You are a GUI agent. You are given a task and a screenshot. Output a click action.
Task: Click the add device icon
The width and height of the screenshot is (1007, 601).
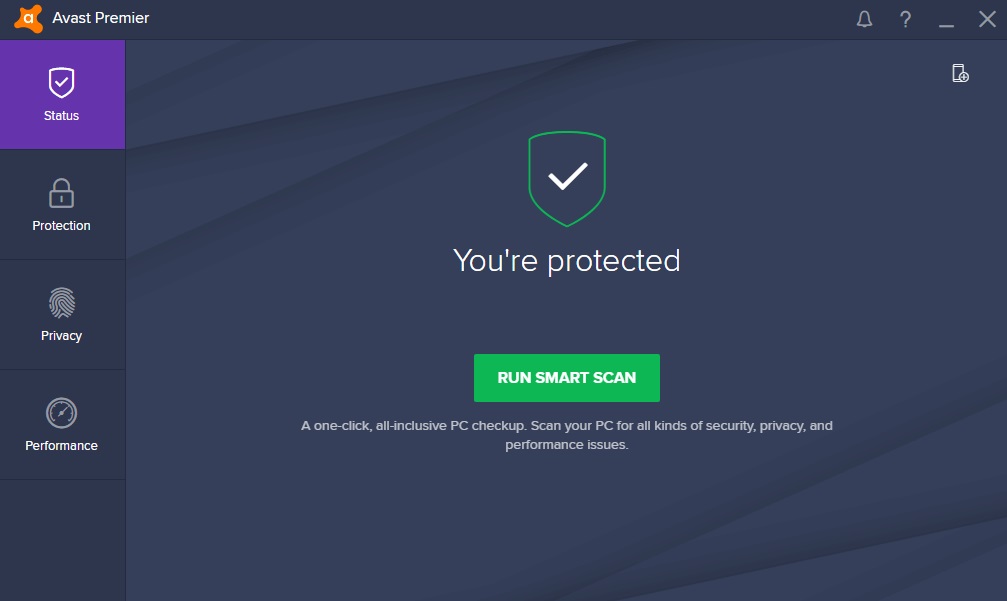tap(960, 73)
